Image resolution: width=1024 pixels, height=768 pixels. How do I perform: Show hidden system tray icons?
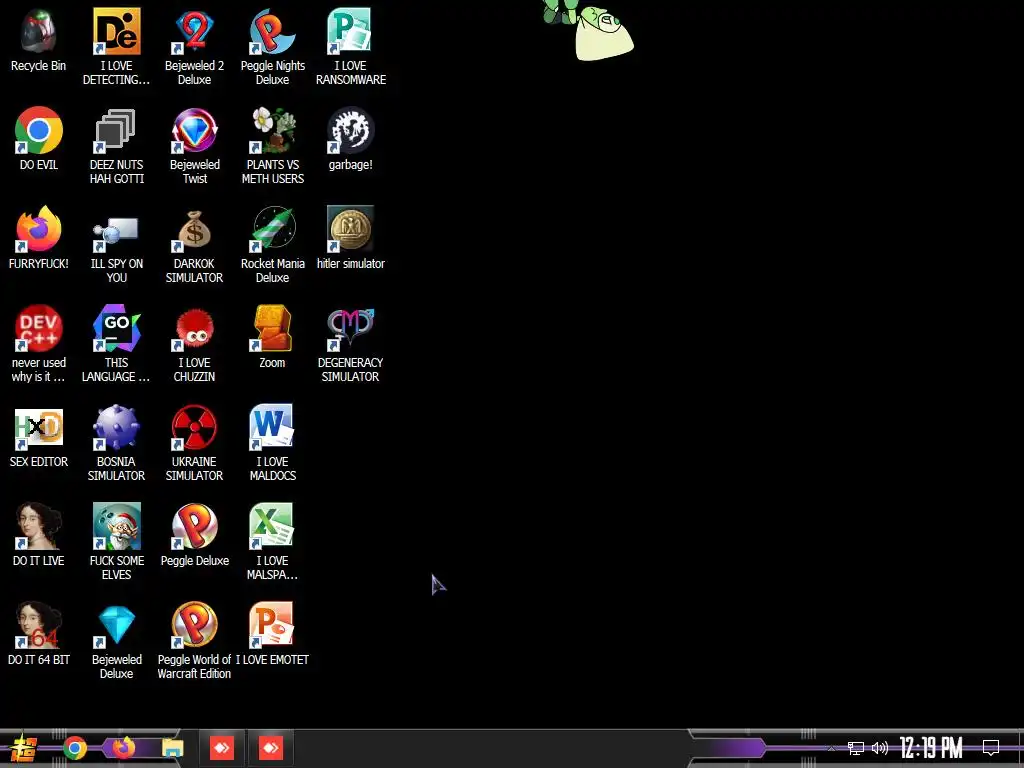(x=831, y=748)
